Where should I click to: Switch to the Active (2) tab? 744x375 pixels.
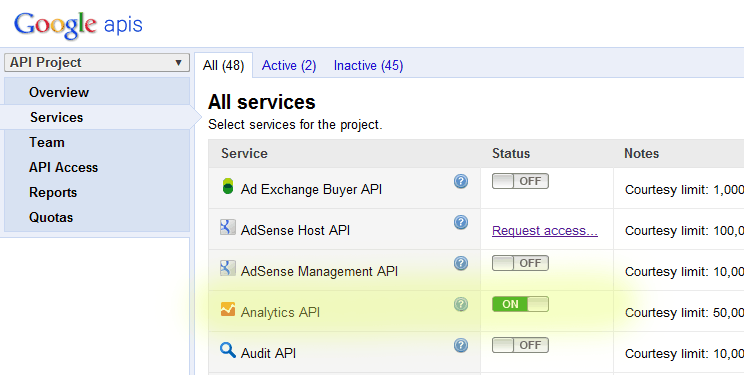(289, 66)
